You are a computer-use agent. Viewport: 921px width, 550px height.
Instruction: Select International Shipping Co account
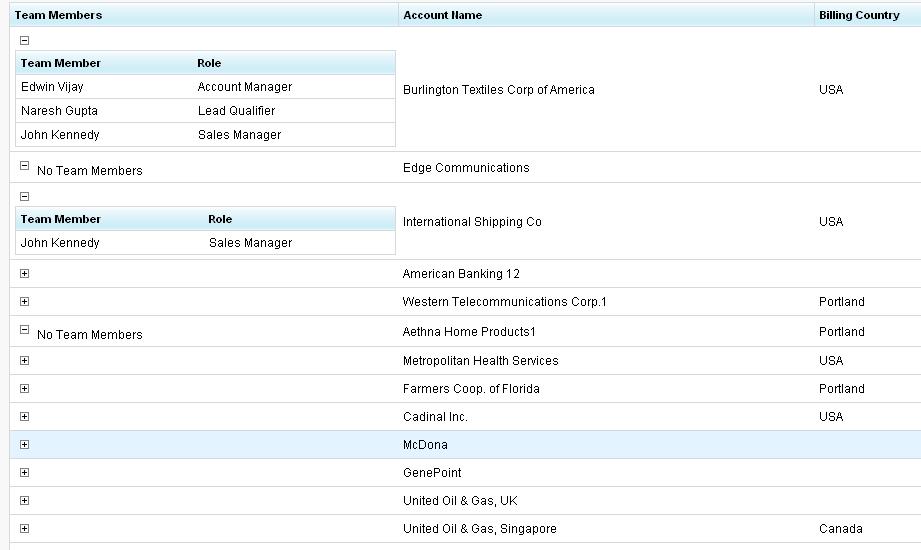click(472, 222)
